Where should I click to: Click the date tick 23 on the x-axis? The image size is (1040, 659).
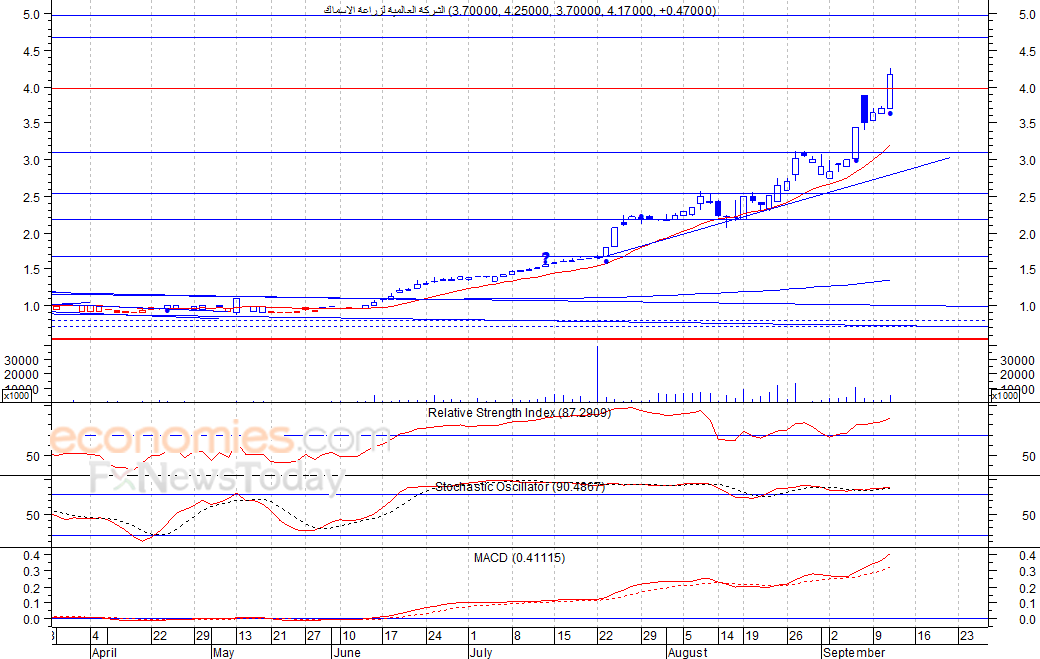[x=965, y=636]
